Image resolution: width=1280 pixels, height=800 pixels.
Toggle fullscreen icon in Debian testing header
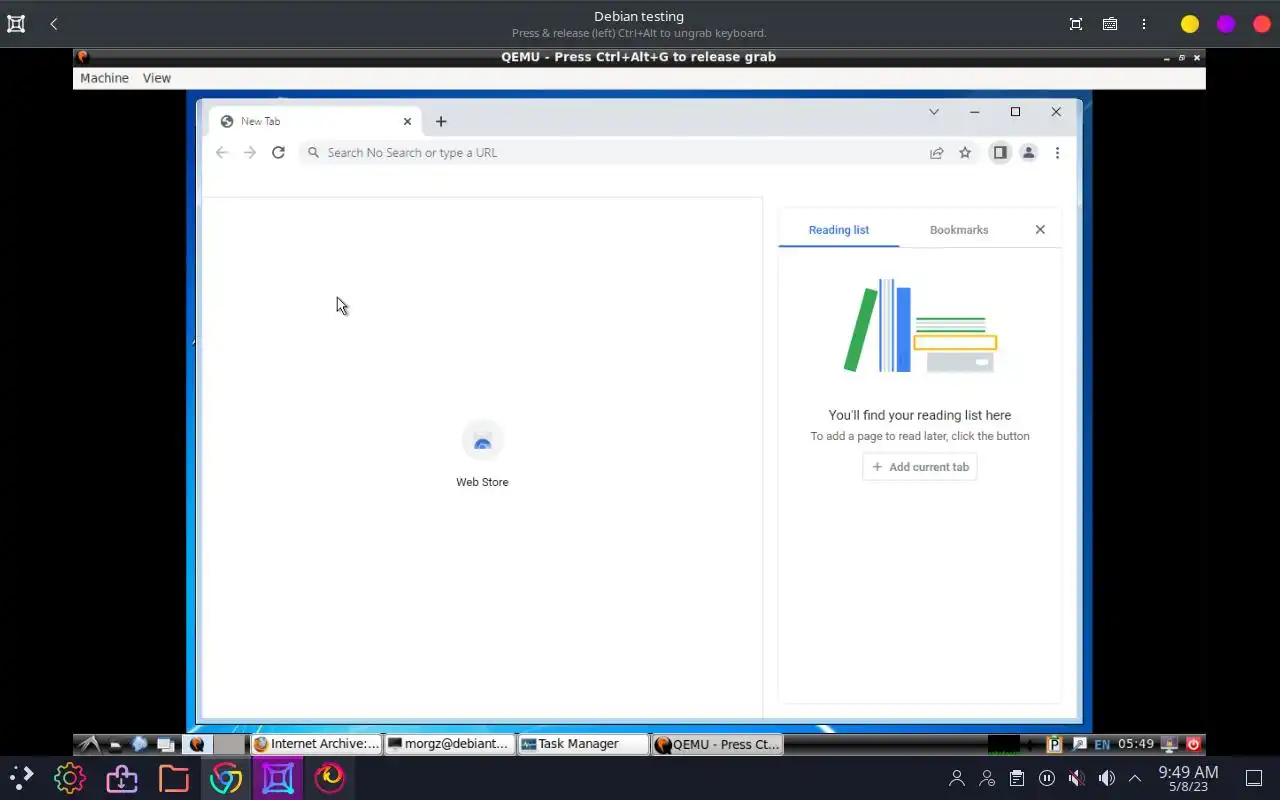[x=1076, y=24]
